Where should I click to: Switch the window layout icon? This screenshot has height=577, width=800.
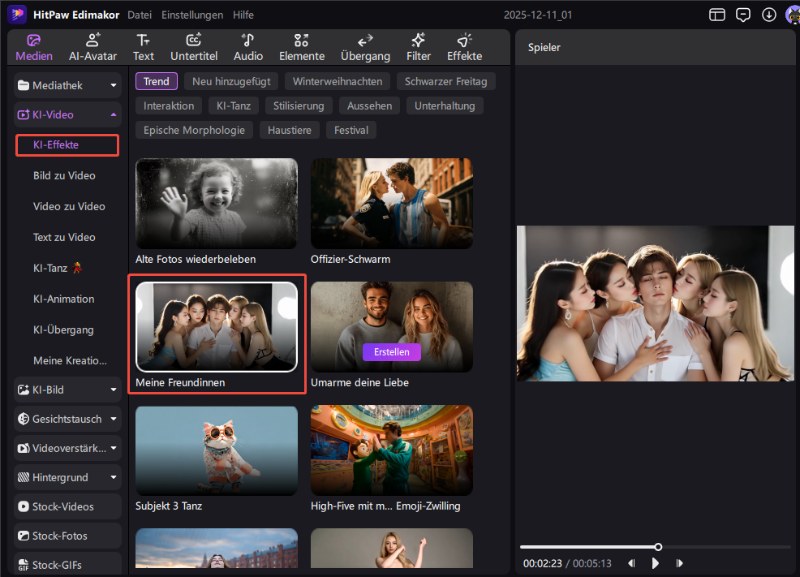717,15
